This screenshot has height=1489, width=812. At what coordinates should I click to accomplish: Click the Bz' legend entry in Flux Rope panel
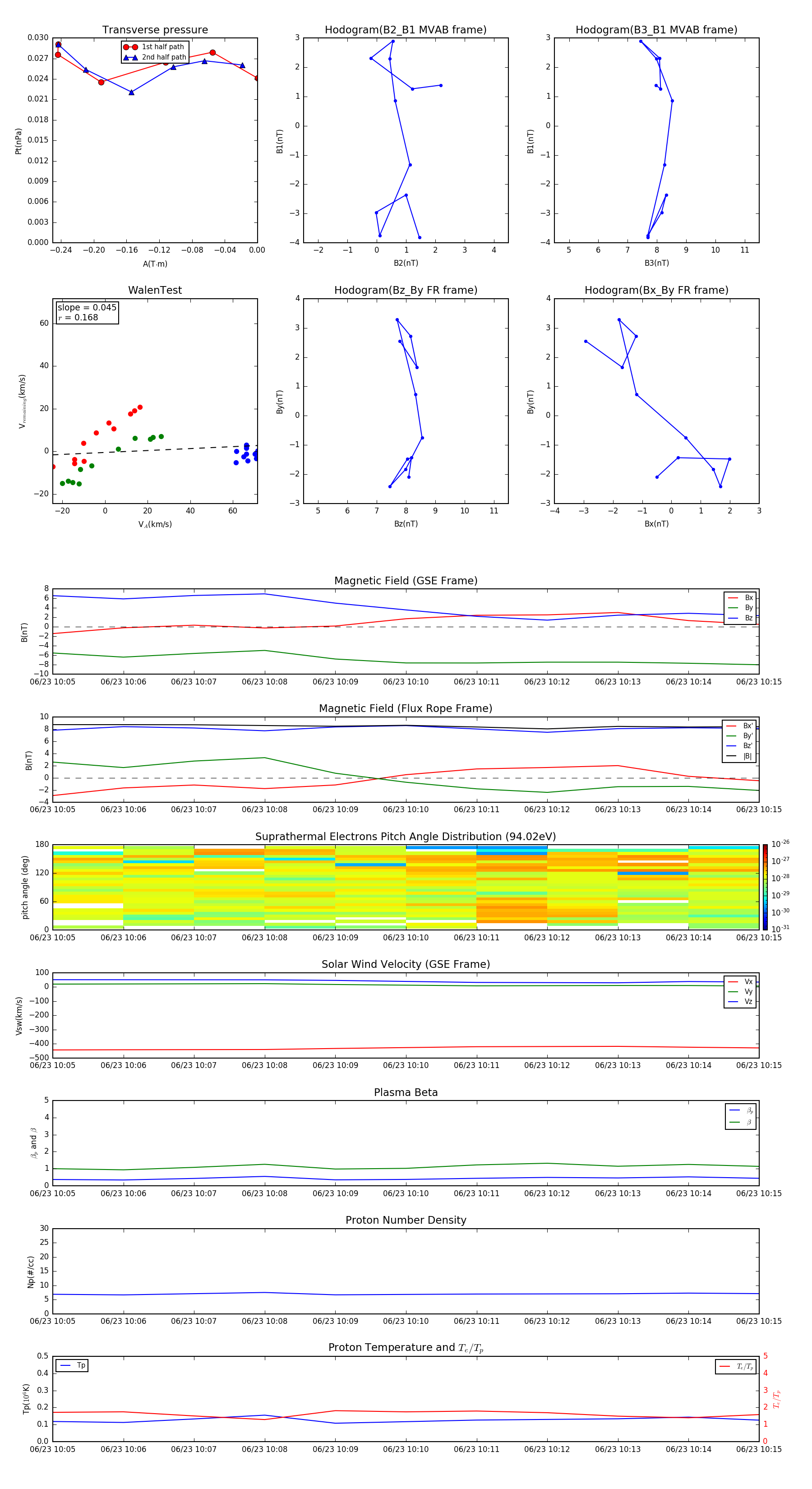[x=740, y=746]
